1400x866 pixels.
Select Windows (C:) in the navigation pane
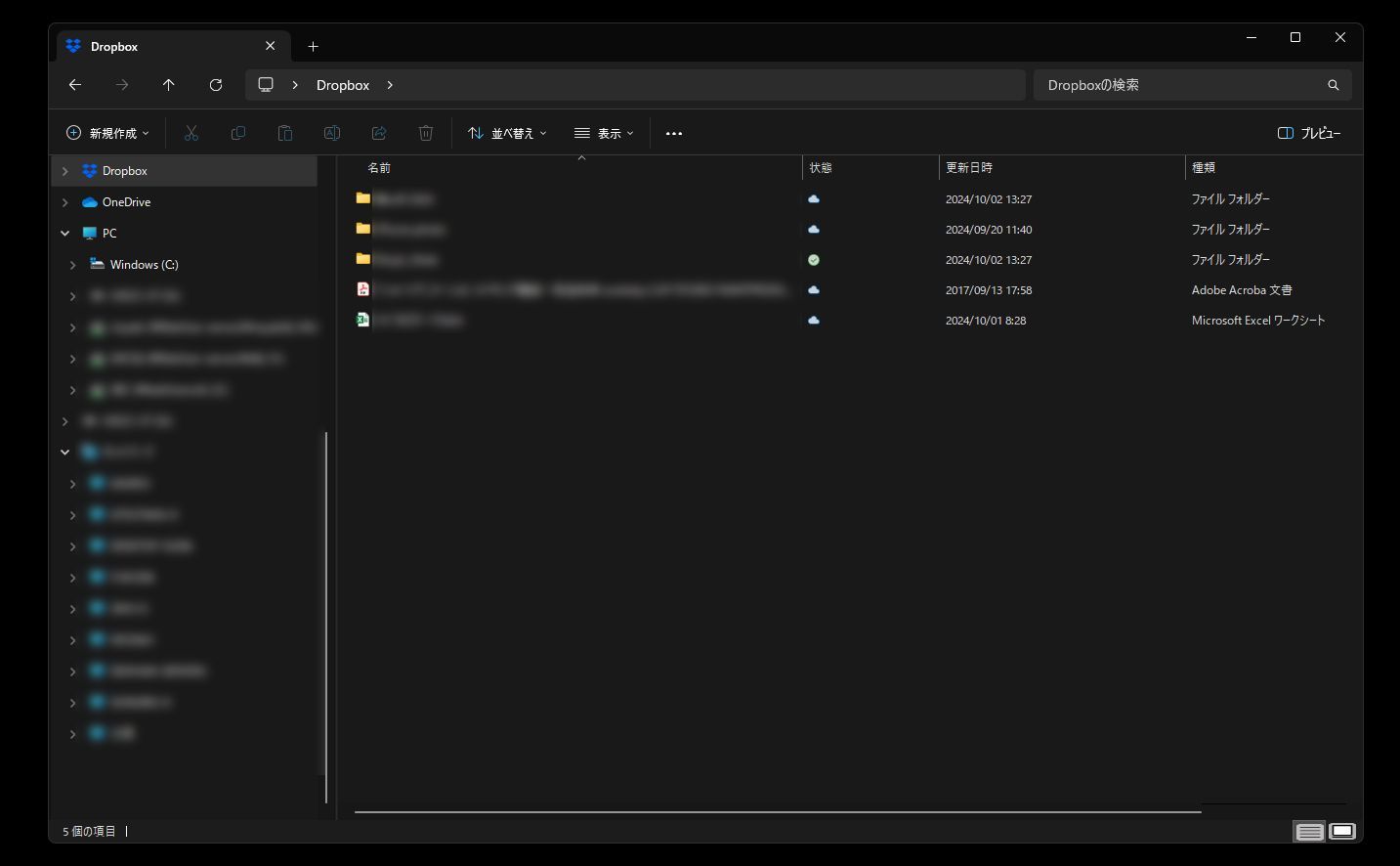pyautogui.click(x=144, y=265)
